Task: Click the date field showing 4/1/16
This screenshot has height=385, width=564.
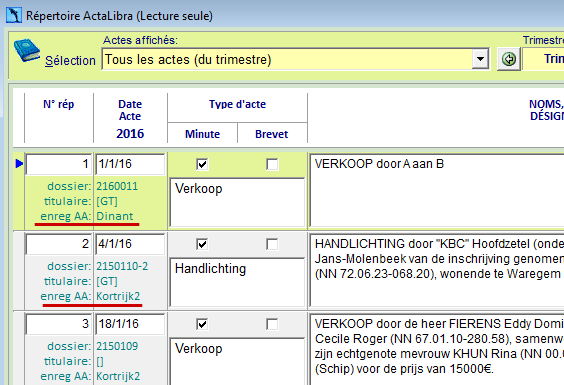Action: tap(130, 244)
